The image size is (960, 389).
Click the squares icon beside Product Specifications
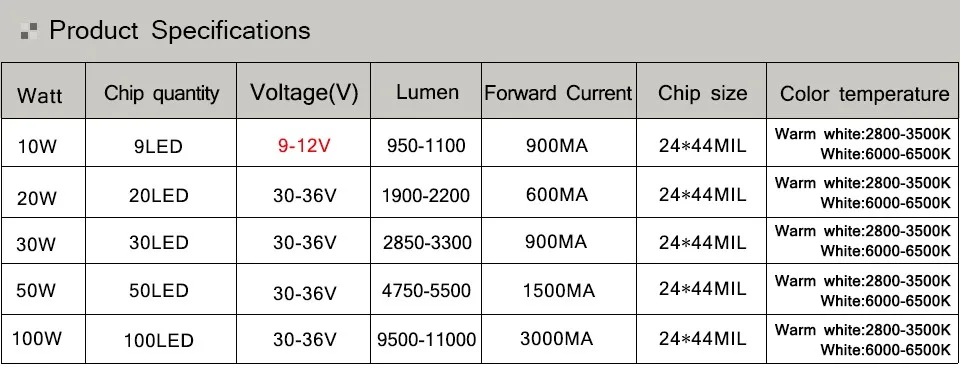[29, 31]
